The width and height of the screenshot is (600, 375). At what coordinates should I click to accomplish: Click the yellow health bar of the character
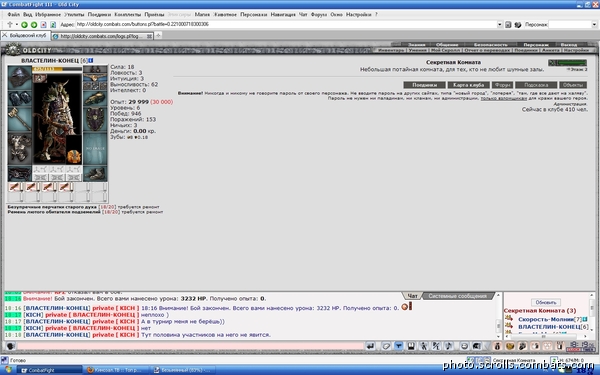[x=57, y=69]
